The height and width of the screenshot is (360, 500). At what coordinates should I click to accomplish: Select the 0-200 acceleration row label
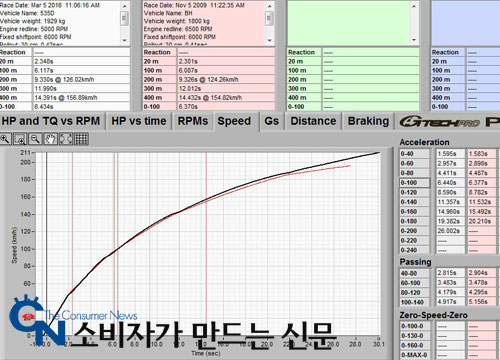click(415, 231)
